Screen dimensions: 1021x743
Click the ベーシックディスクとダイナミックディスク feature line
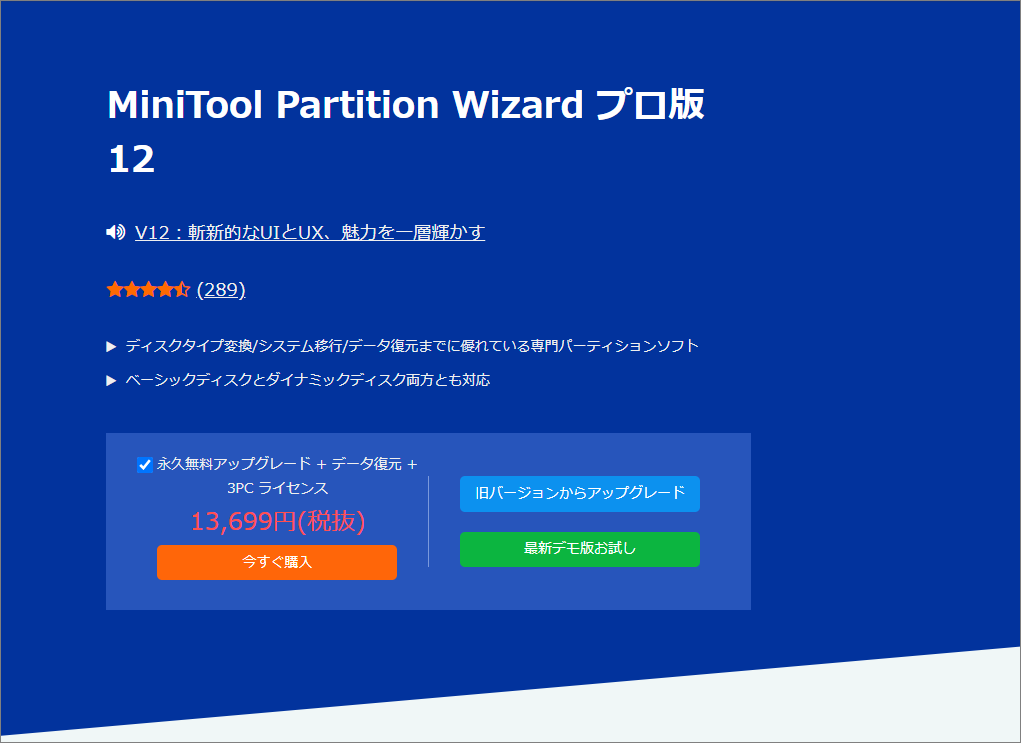(307, 380)
